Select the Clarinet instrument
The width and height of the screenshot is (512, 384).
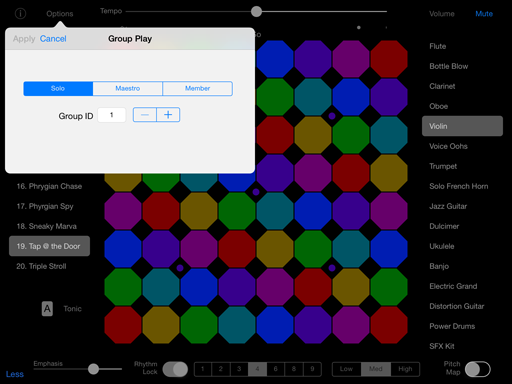tap(462, 86)
